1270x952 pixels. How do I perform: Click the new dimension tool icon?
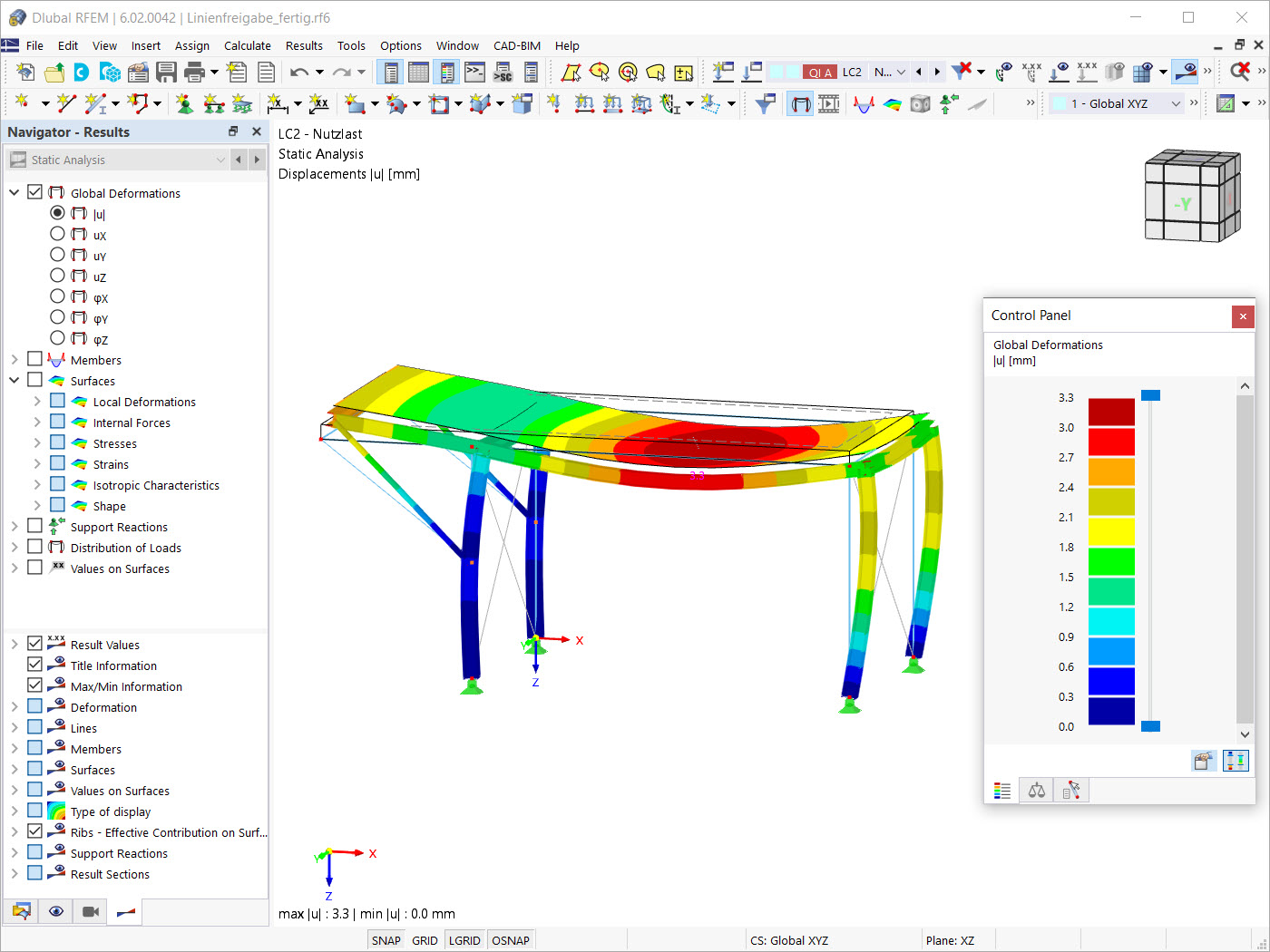[278, 104]
